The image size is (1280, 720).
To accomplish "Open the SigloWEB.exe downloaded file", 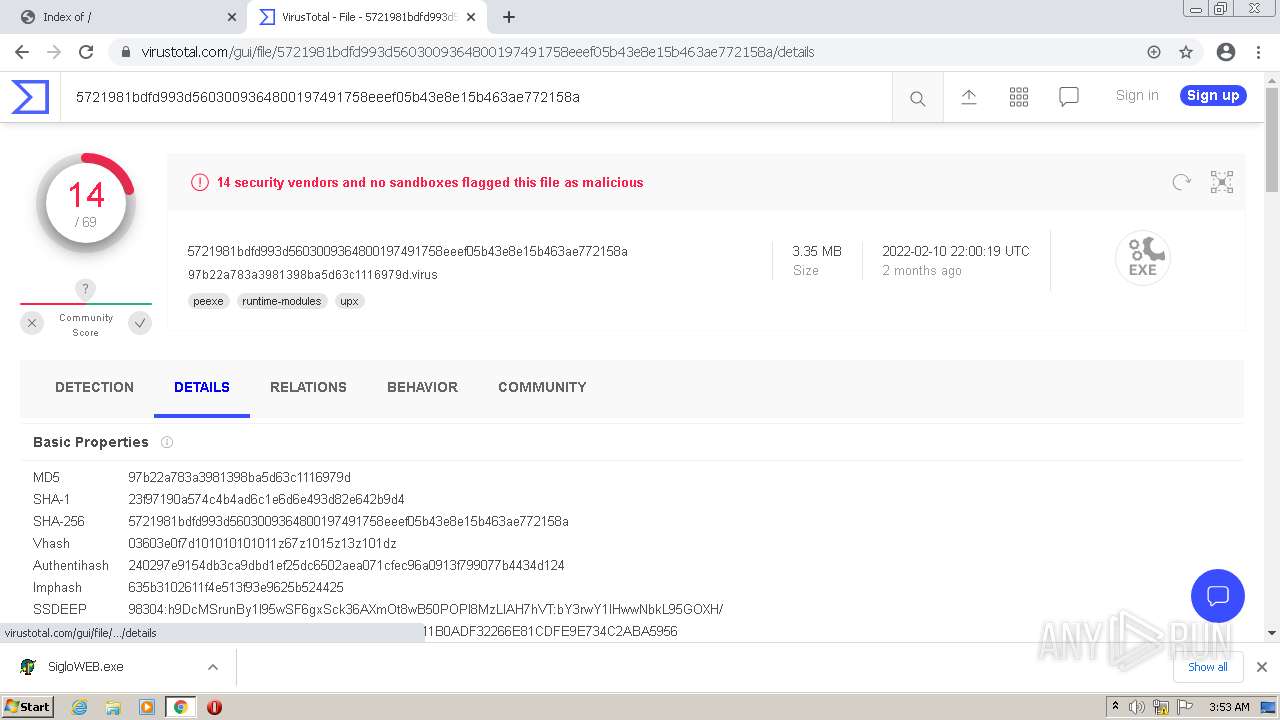I will tap(86, 667).
